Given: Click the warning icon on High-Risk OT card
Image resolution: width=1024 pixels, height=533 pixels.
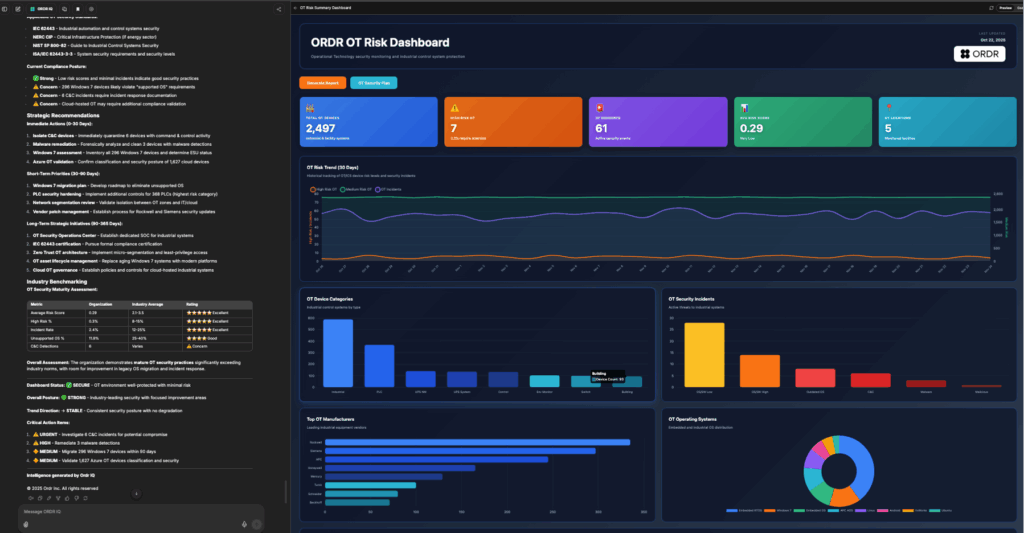Looking at the screenshot, I should [455, 107].
